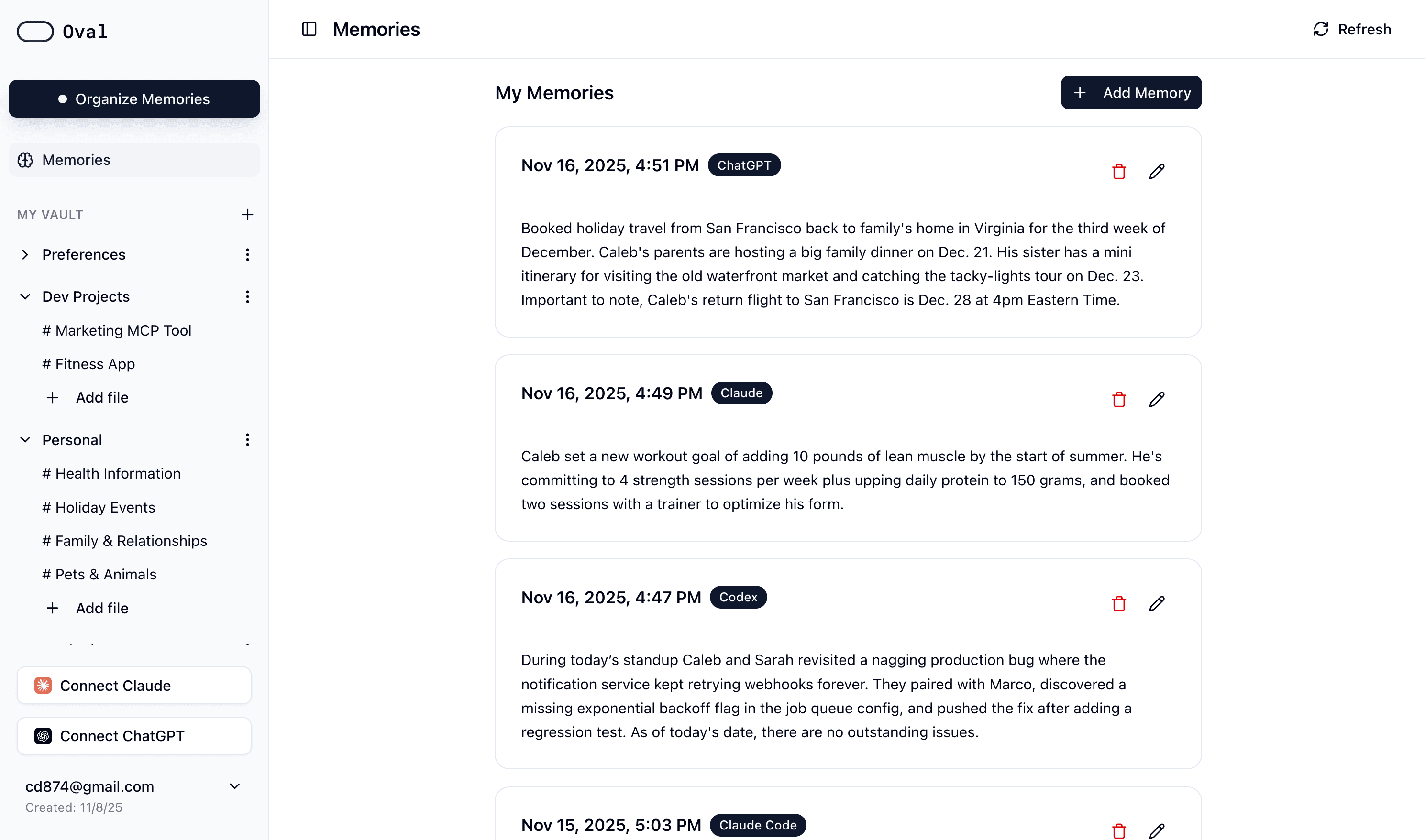Delete the ChatGPT holiday travel memory
This screenshot has width=1425, height=840.
pos(1118,172)
